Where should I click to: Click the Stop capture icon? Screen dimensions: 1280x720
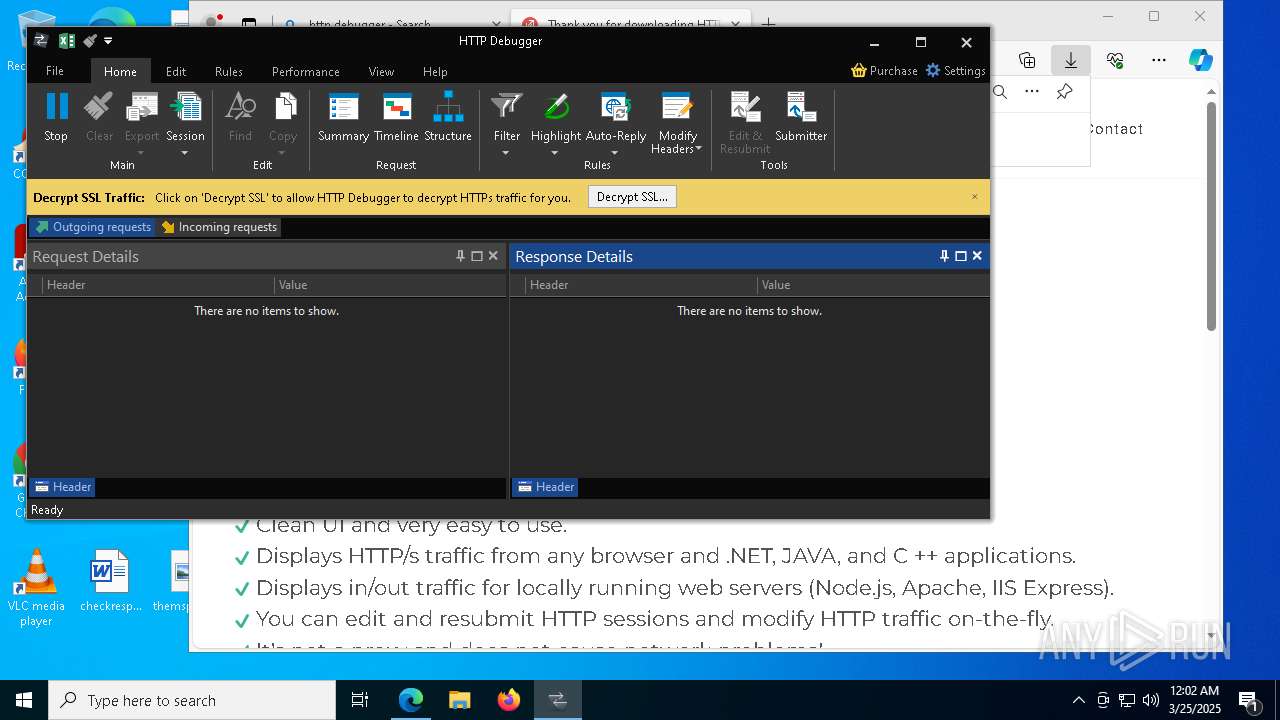click(x=57, y=106)
